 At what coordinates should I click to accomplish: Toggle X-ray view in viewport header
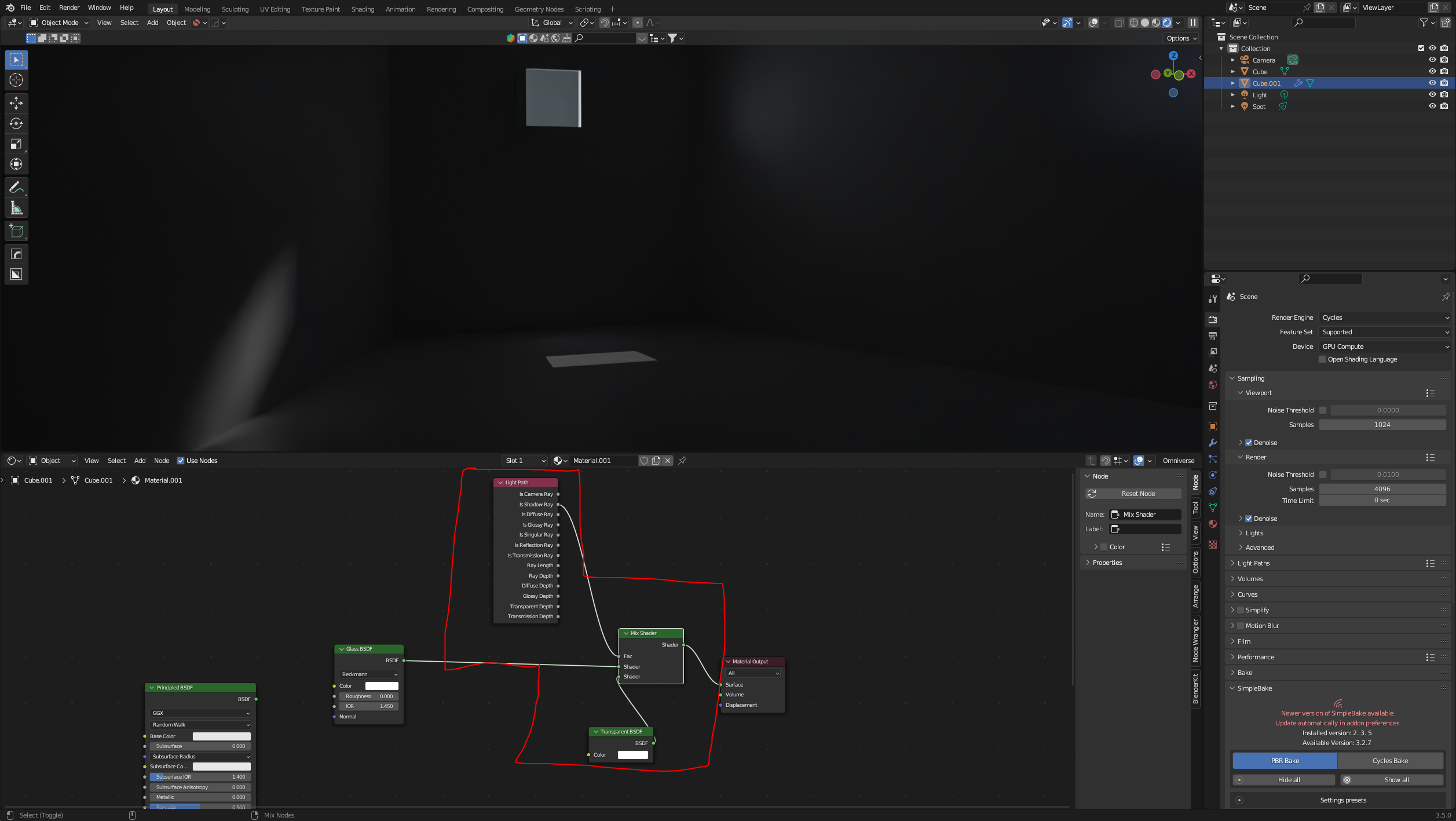pyautogui.click(x=1119, y=23)
